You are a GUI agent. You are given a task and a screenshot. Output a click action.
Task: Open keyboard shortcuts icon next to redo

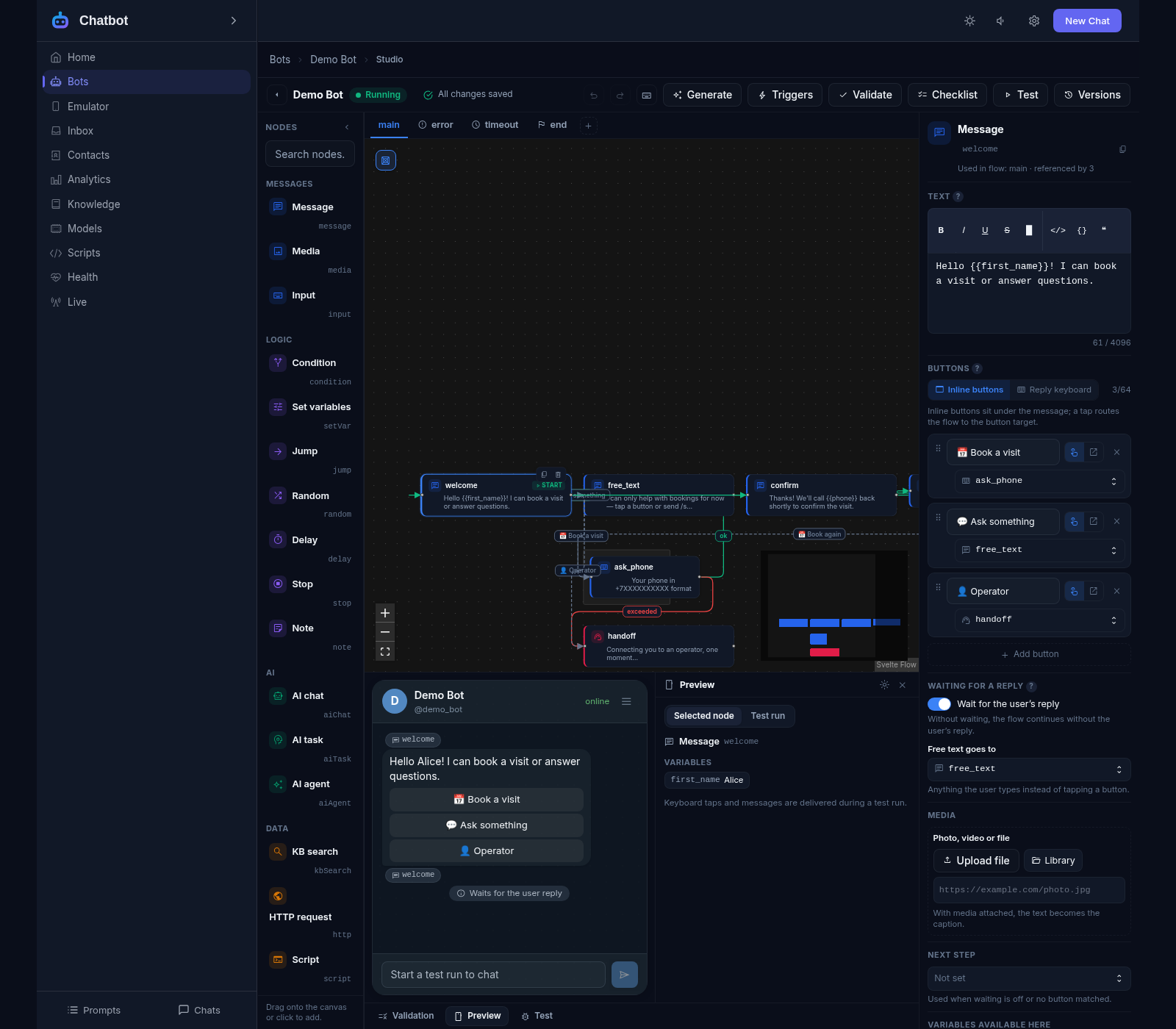tap(647, 95)
